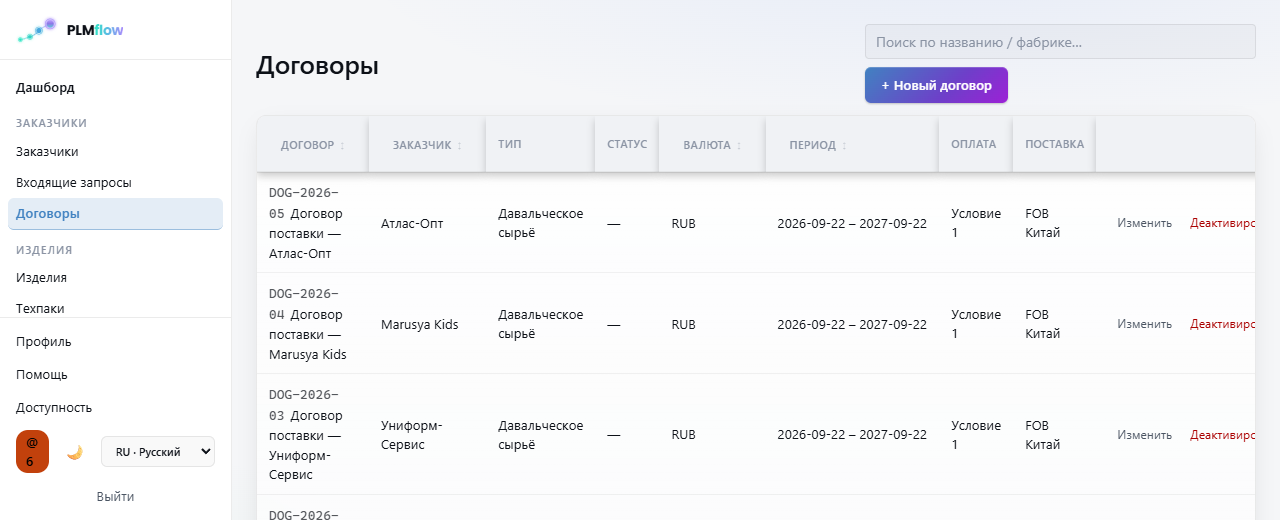Open the PLMflow logo home link
1280x520 pixels.
tap(70, 30)
